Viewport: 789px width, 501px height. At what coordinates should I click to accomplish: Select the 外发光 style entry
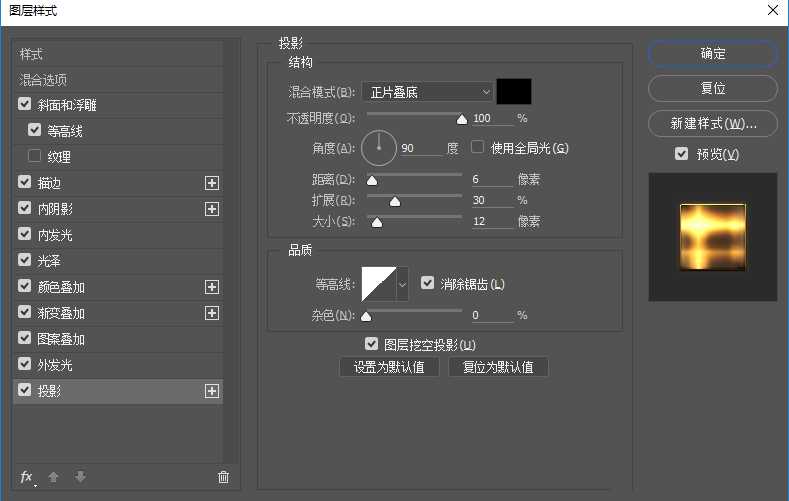(55, 365)
